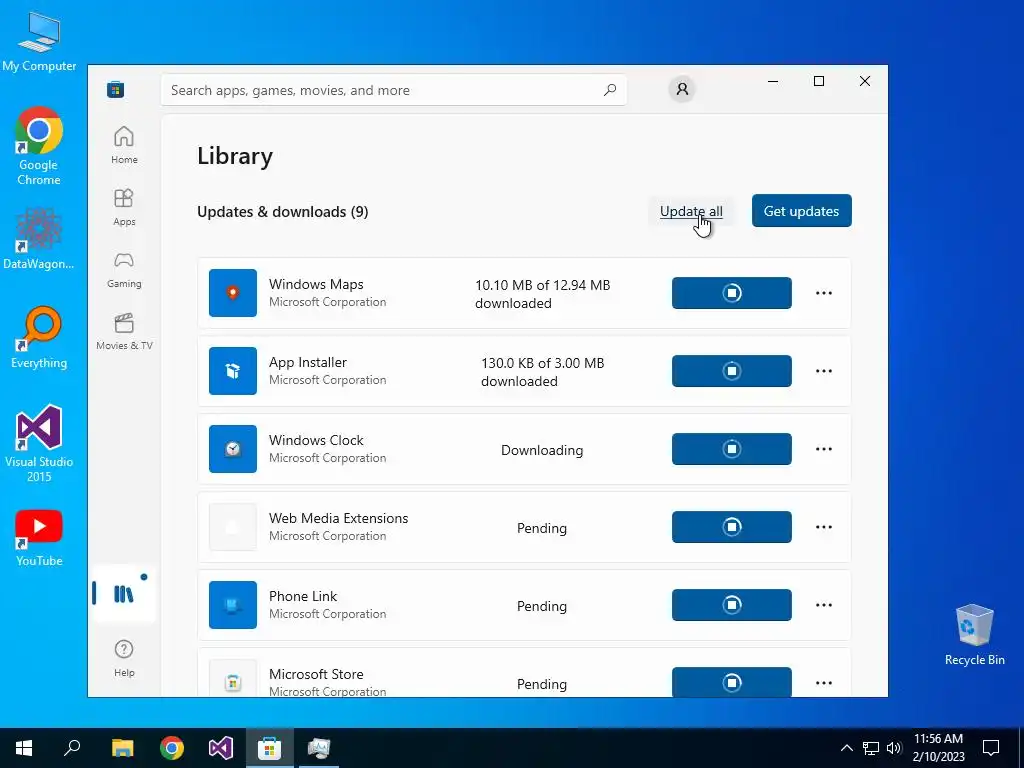Click the network icon in system tray
The width and height of the screenshot is (1024, 768).
click(x=871, y=748)
